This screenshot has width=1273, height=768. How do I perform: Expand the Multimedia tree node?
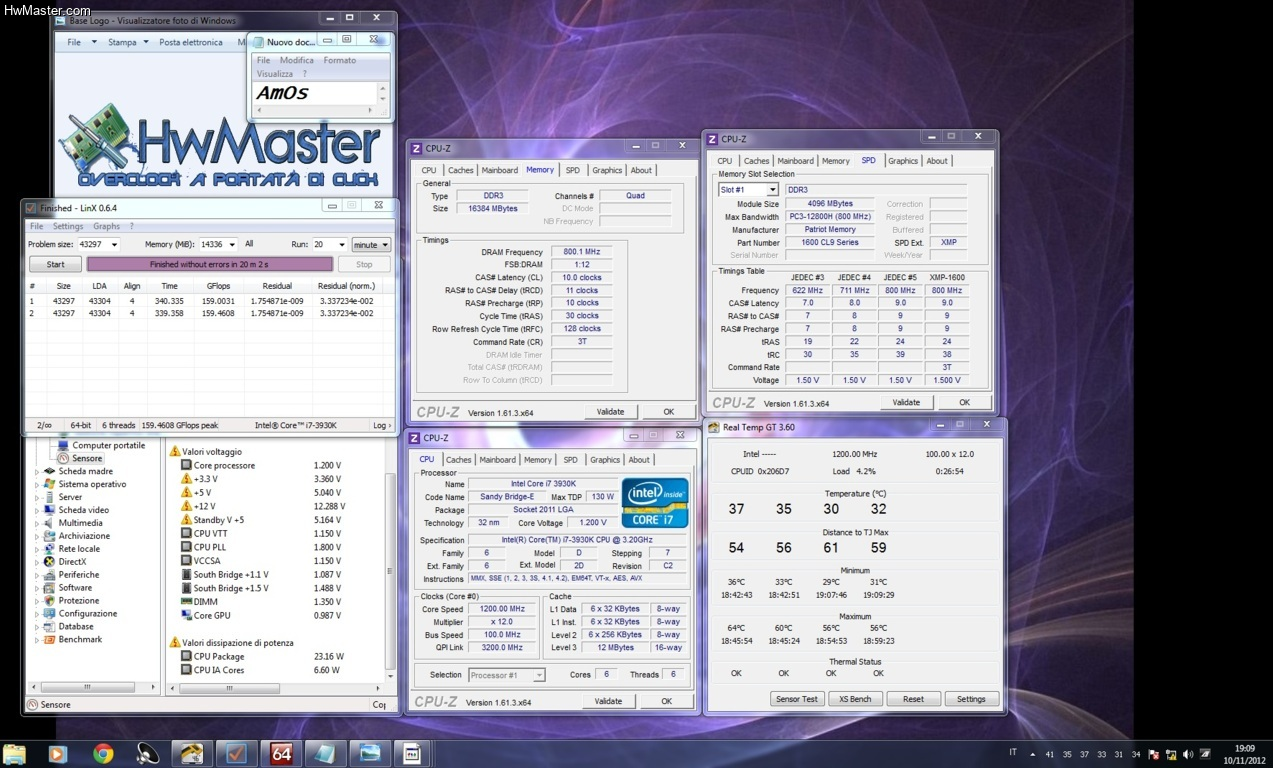(38, 523)
